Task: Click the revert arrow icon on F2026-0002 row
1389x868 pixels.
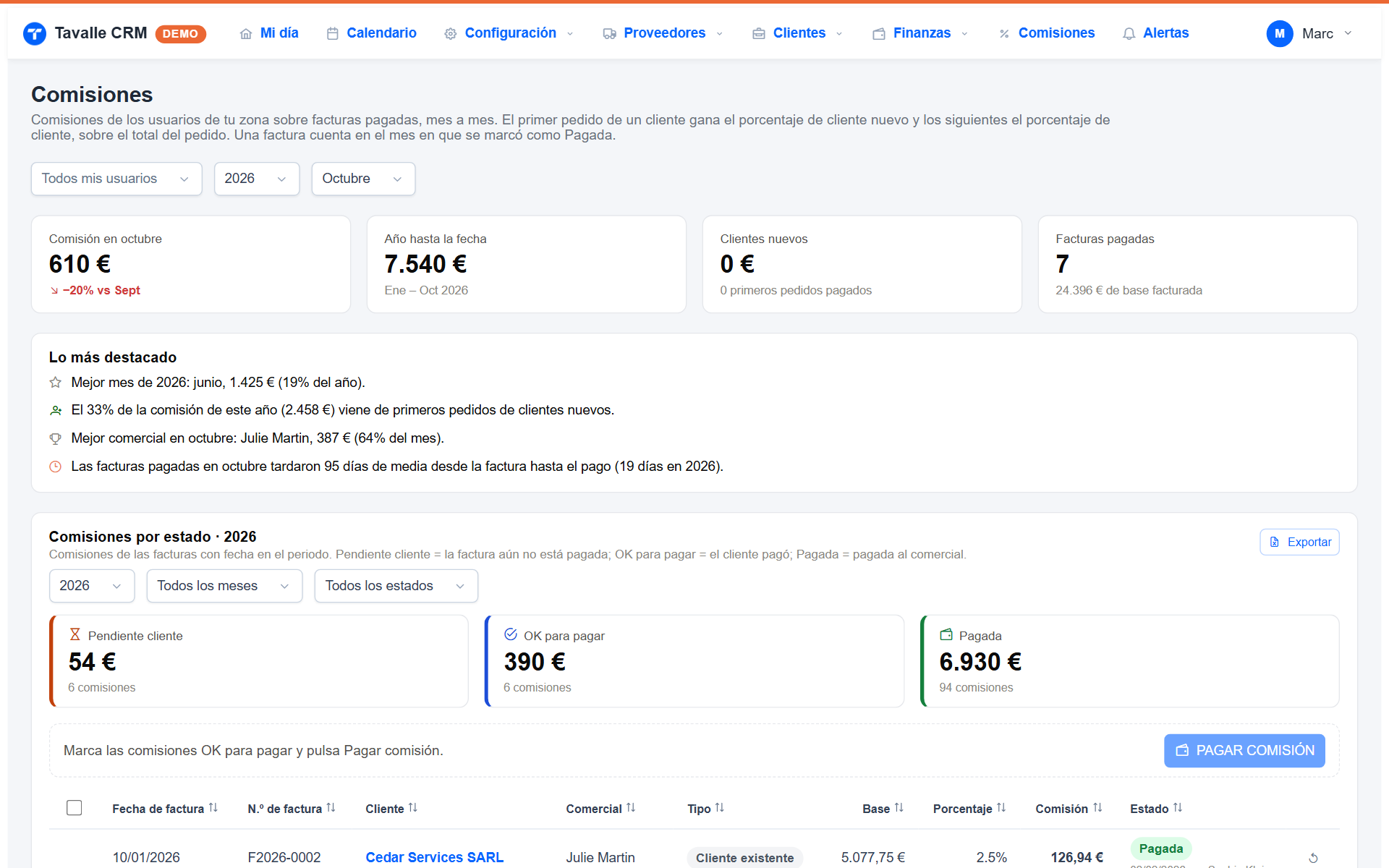Action: click(x=1313, y=858)
